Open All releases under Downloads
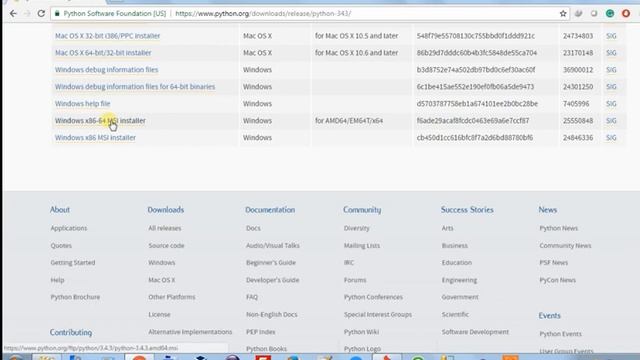The width and height of the screenshot is (640, 360). click(x=165, y=228)
